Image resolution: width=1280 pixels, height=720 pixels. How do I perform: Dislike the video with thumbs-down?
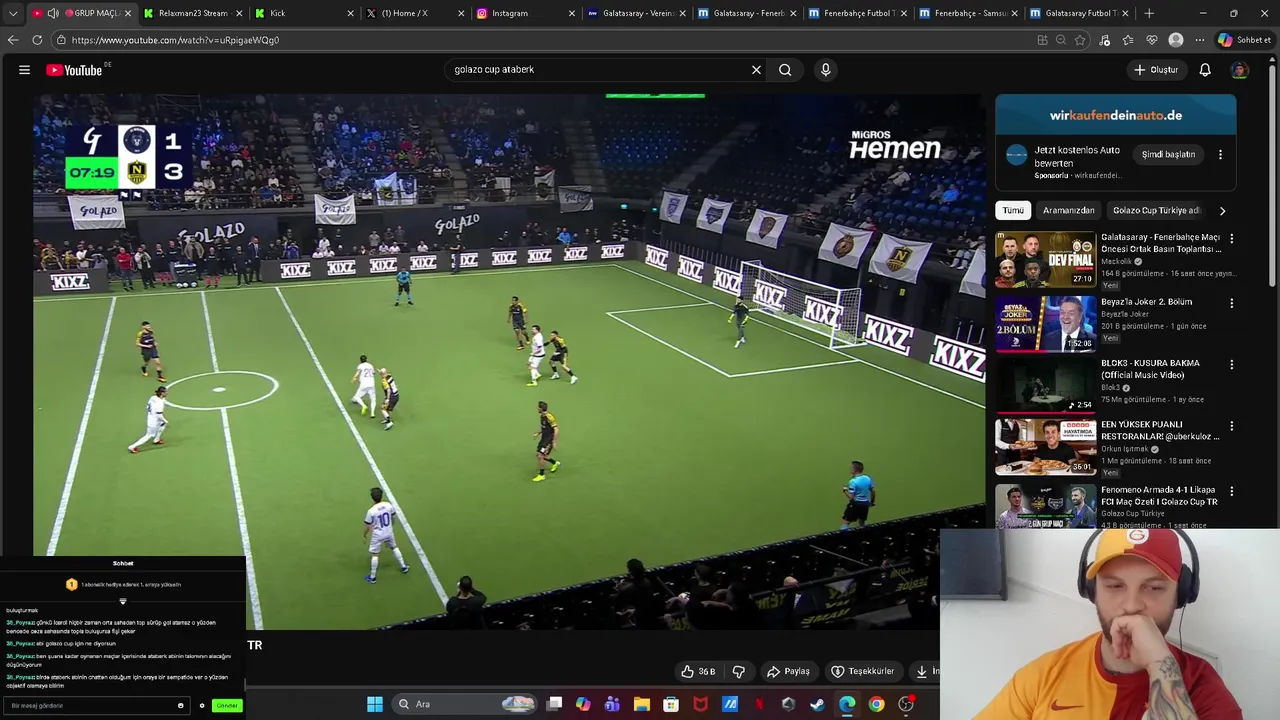pyautogui.click(x=739, y=671)
